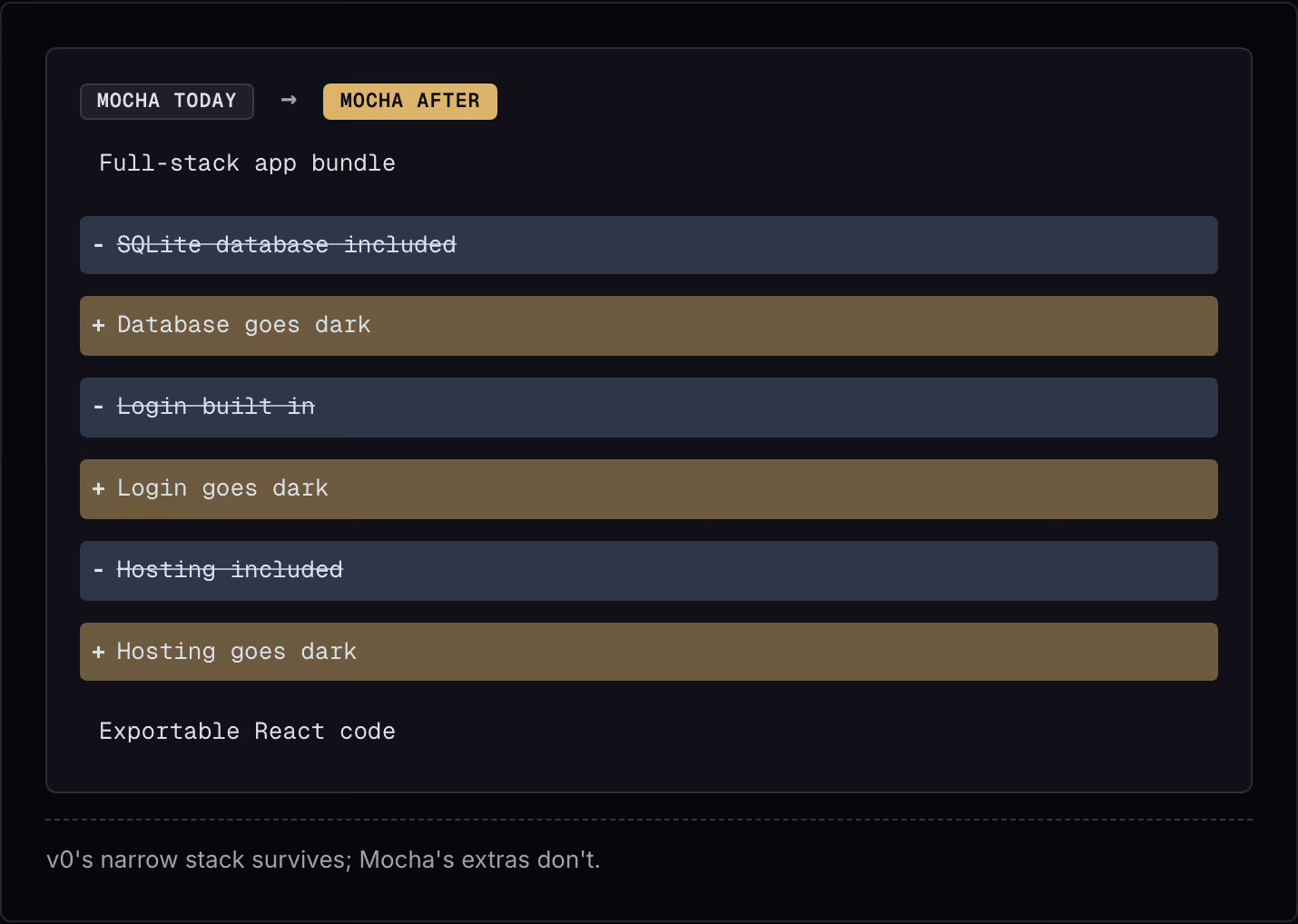This screenshot has height=924, width=1298.
Task: Click the struck 'SQLite database included' row
Action: (649, 245)
